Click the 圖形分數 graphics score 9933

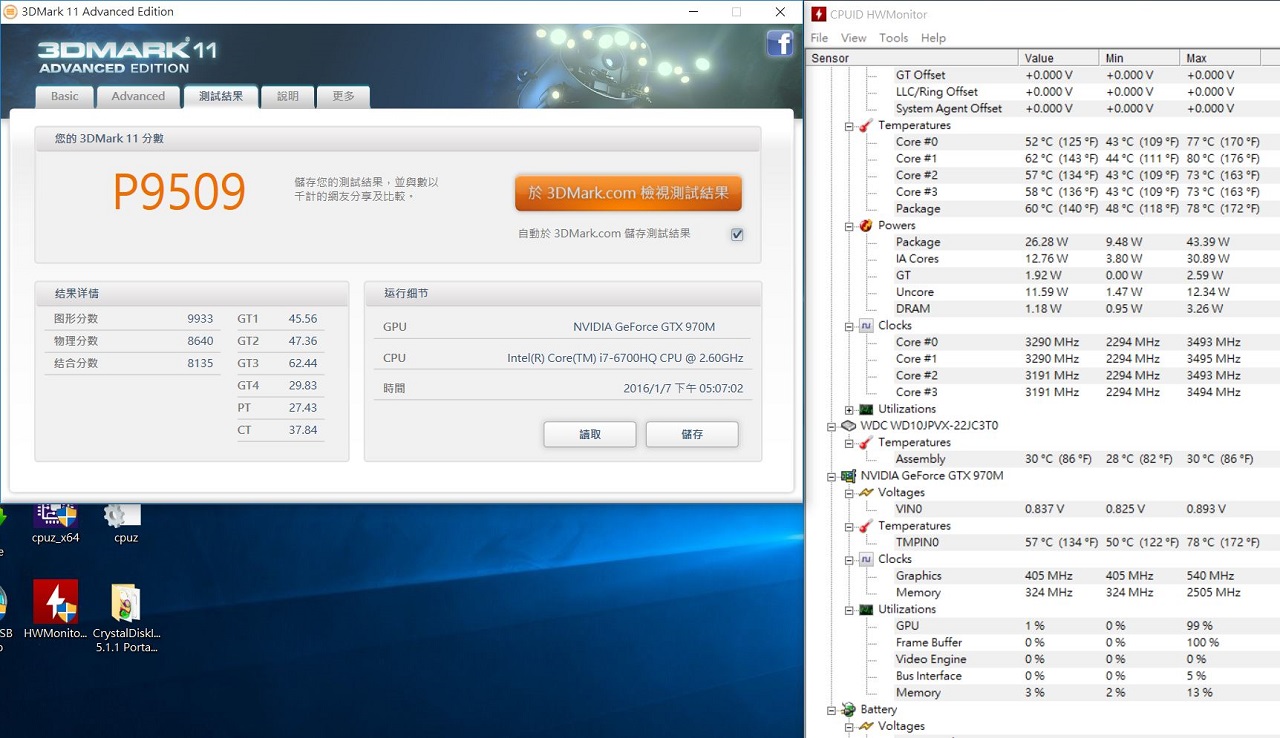click(200, 319)
